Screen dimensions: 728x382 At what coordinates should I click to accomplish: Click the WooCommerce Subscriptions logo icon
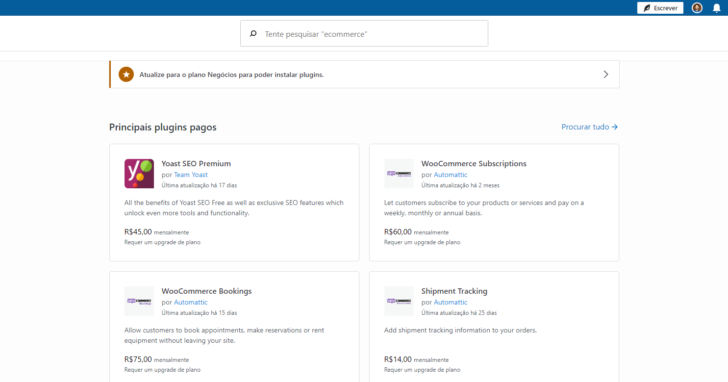pos(399,174)
